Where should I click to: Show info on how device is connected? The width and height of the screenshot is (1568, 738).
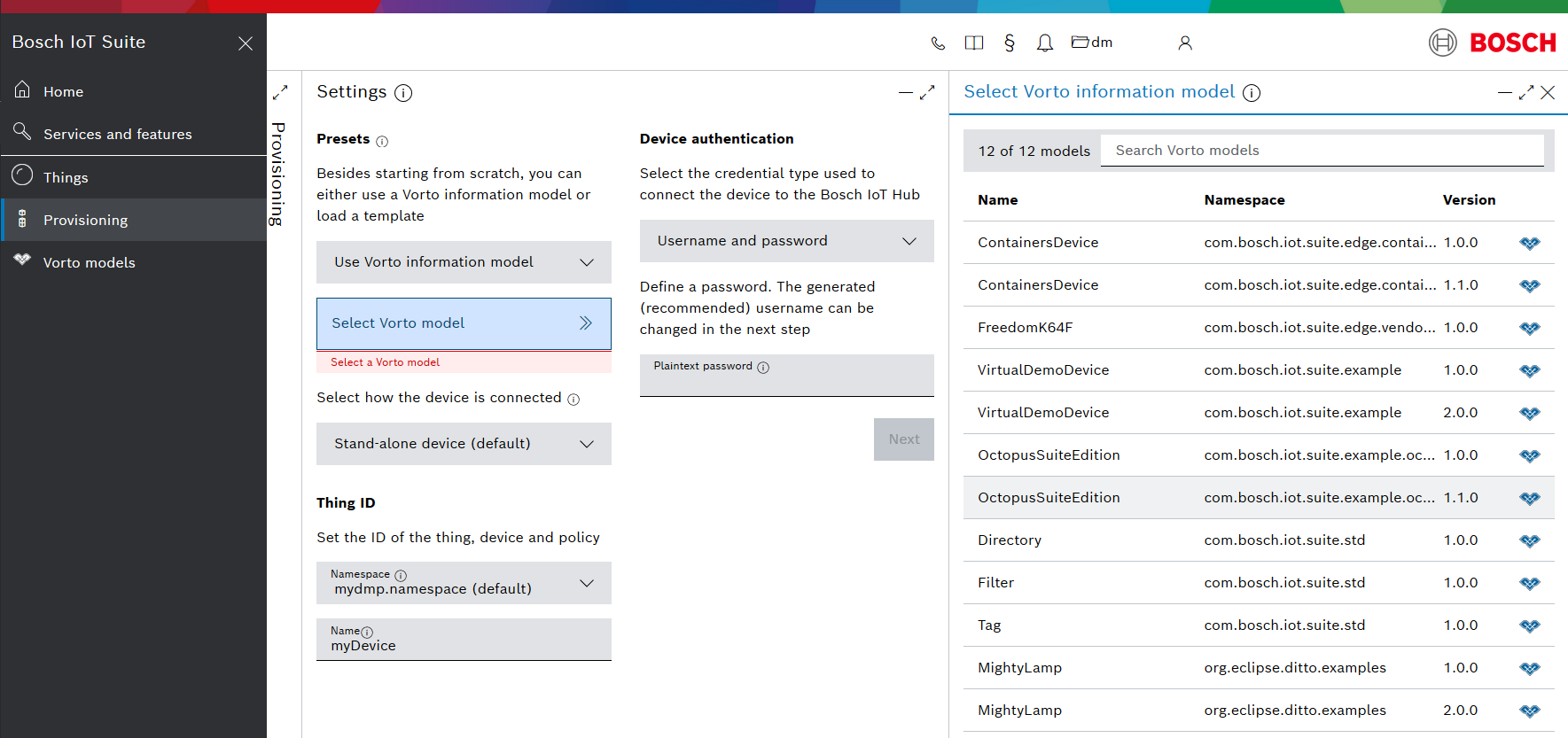(x=573, y=400)
